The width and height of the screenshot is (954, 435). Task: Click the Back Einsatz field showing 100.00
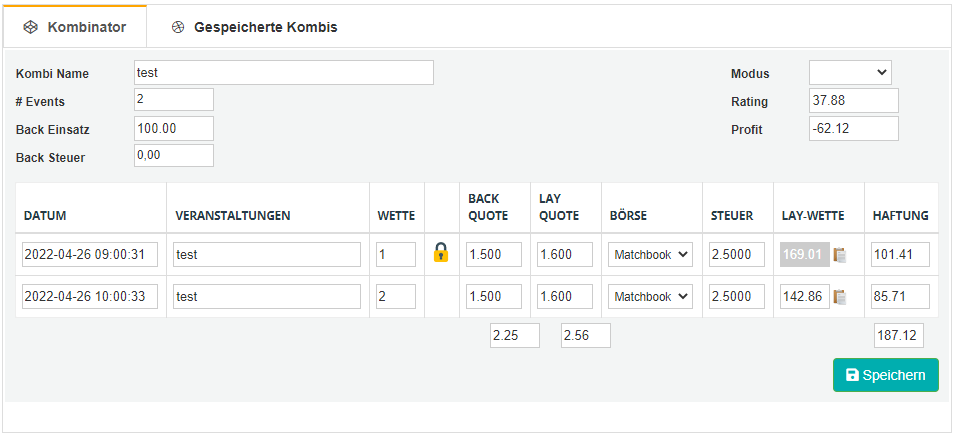coord(174,128)
